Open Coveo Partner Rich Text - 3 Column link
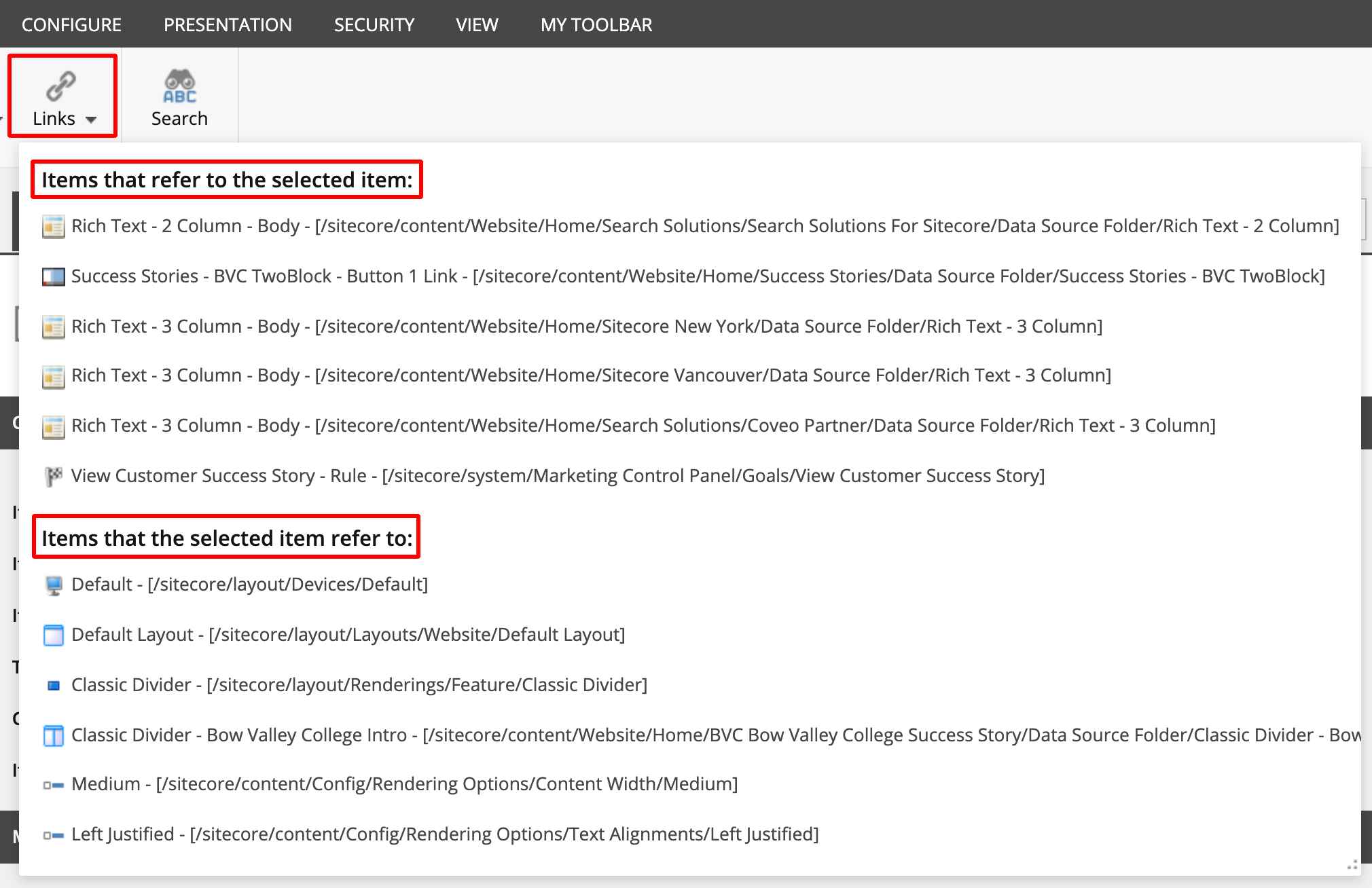 point(643,426)
